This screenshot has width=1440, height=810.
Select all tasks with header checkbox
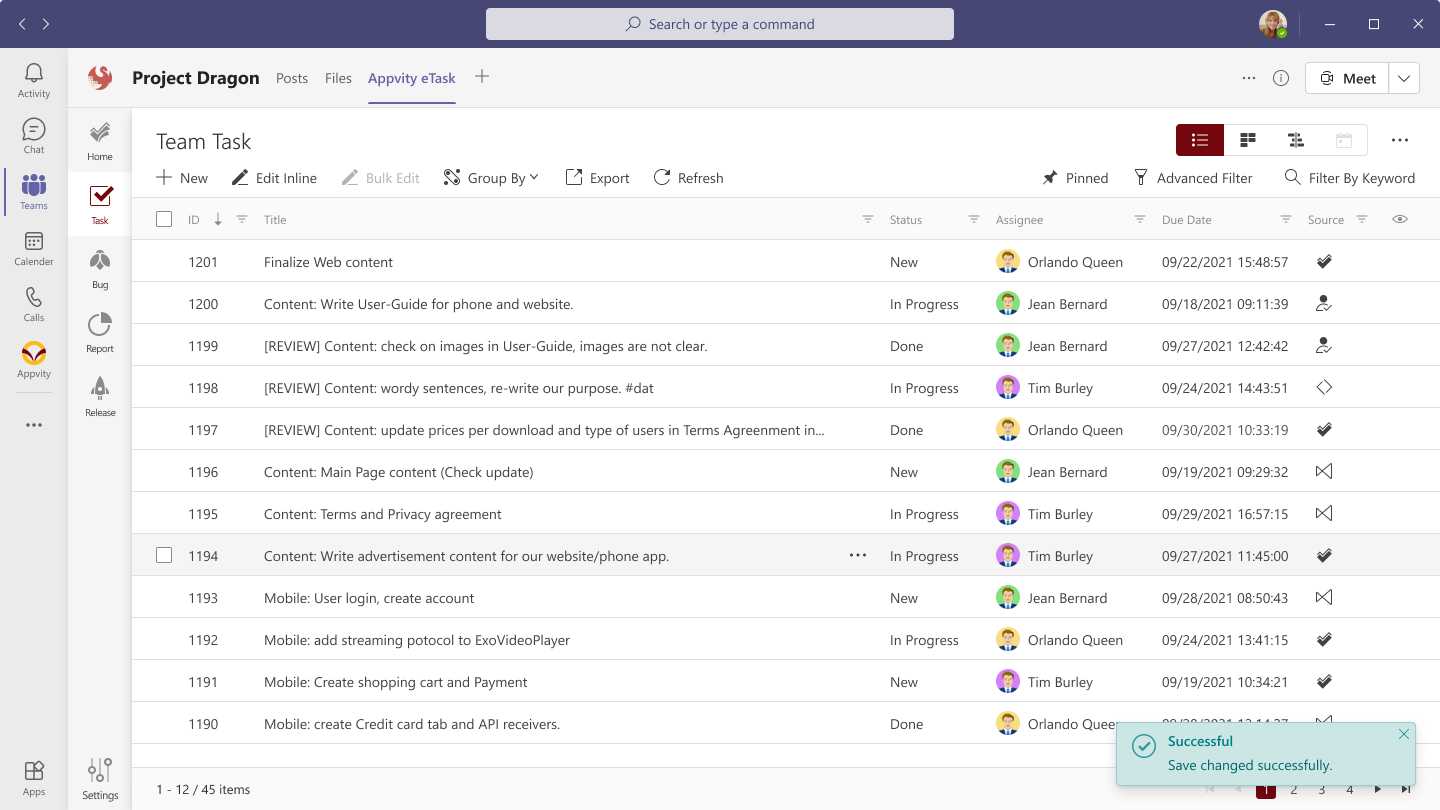click(x=164, y=218)
